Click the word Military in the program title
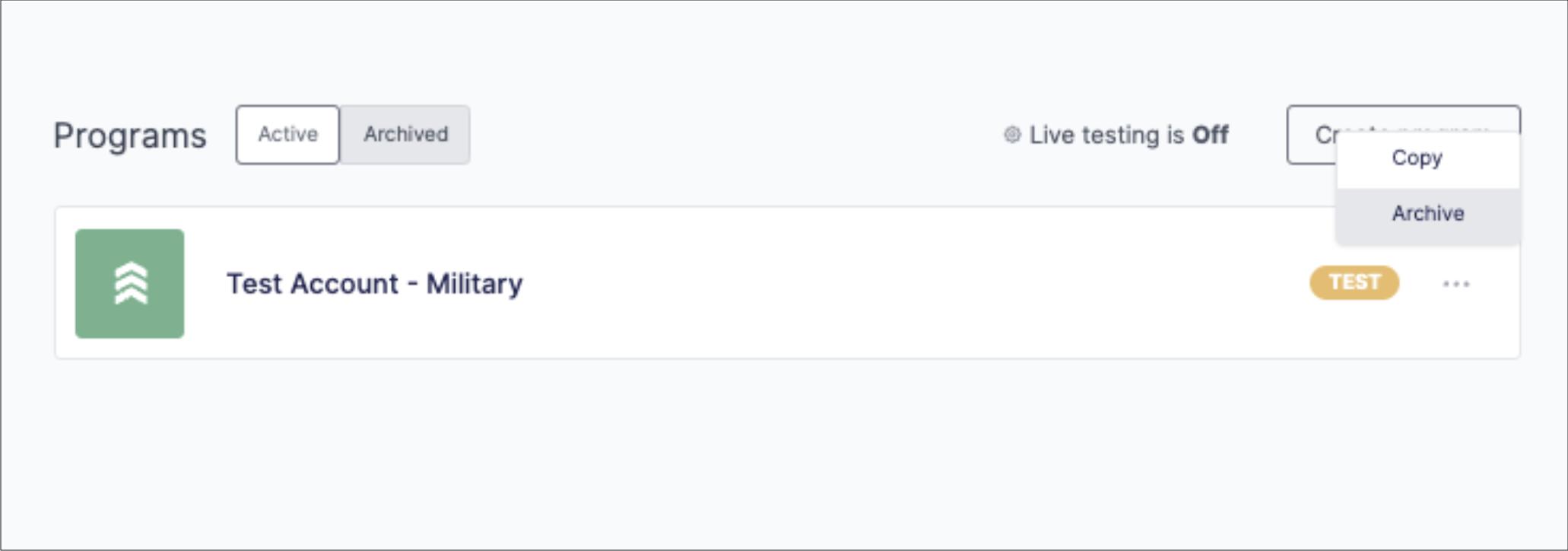Viewport: 1568px width, 551px height. click(475, 284)
